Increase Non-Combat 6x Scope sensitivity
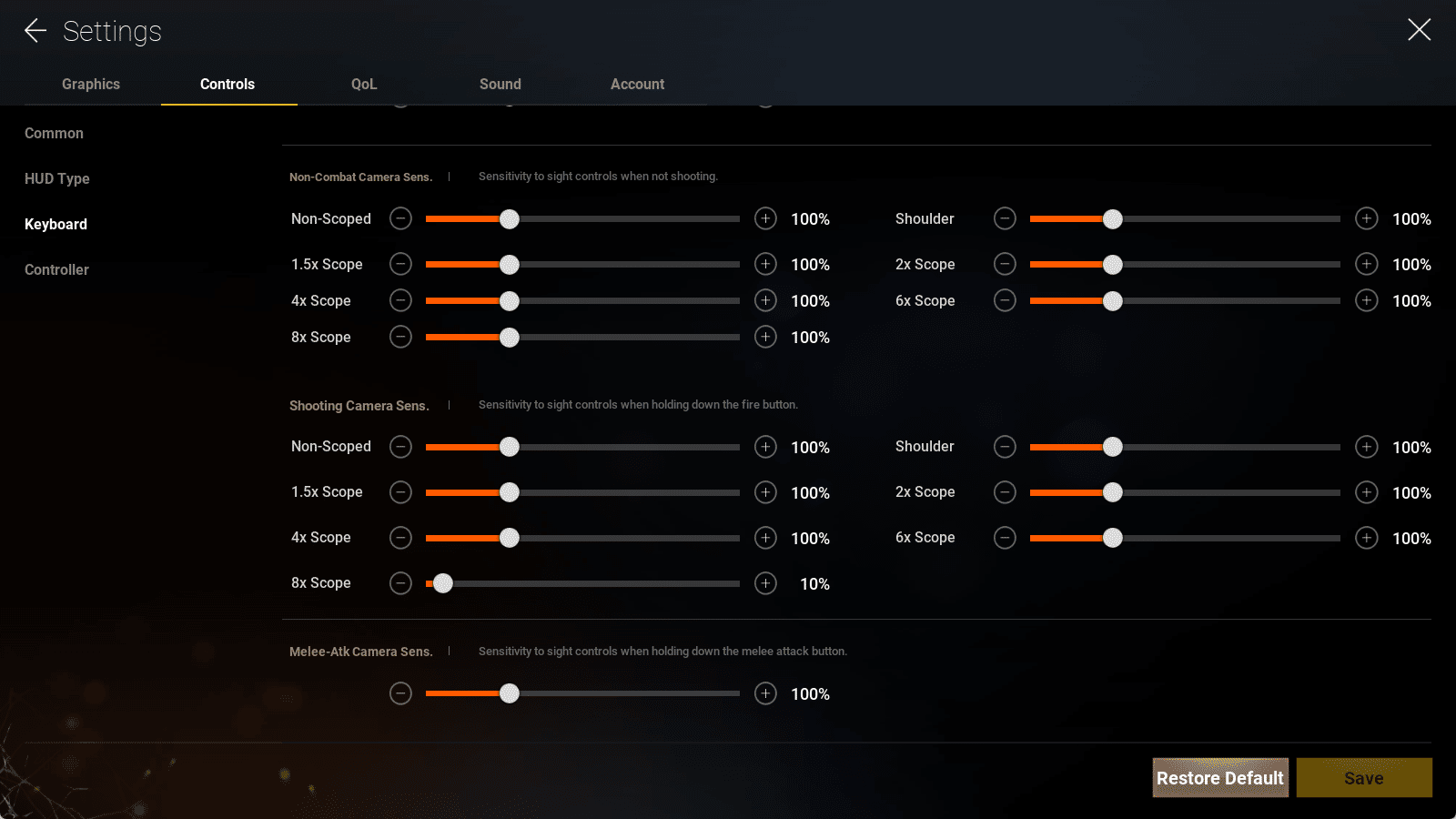 (1366, 300)
